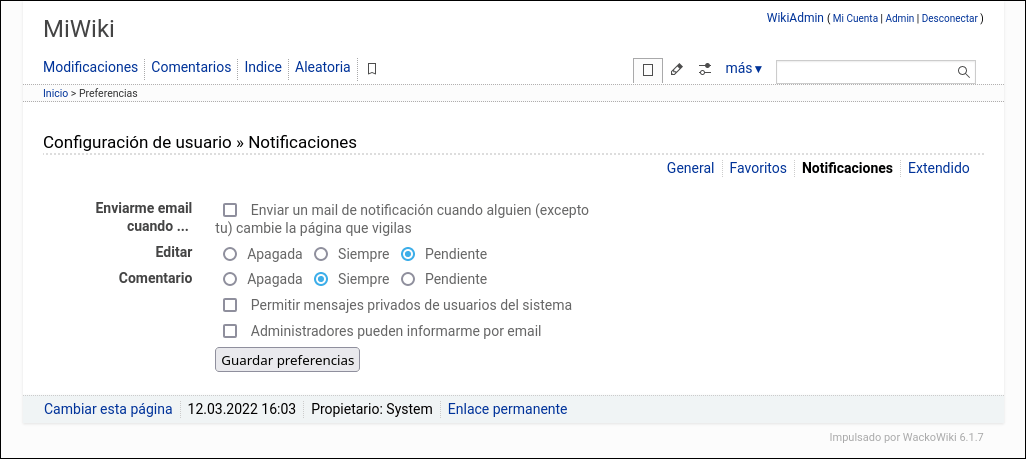Open the page properties sliders icon
1026x459 pixels.
[705, 70]
